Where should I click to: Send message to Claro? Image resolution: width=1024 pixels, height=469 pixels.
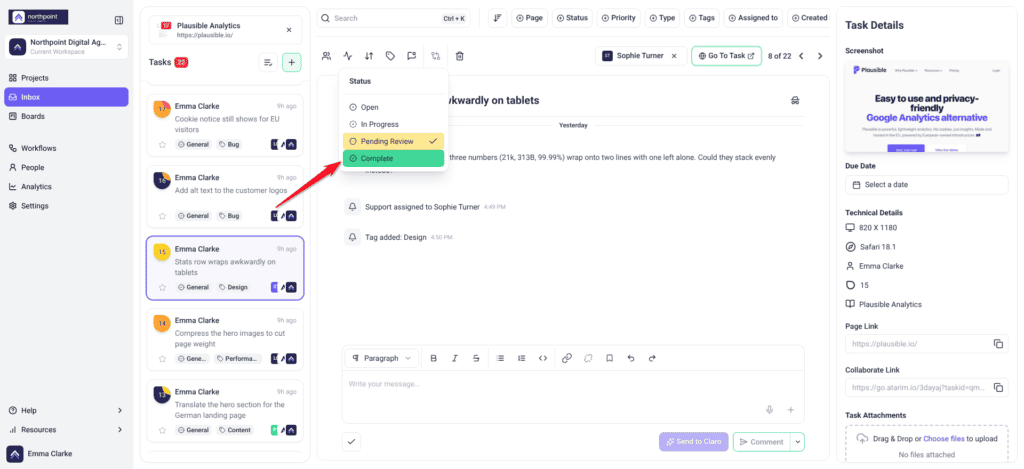click(694, 442)
